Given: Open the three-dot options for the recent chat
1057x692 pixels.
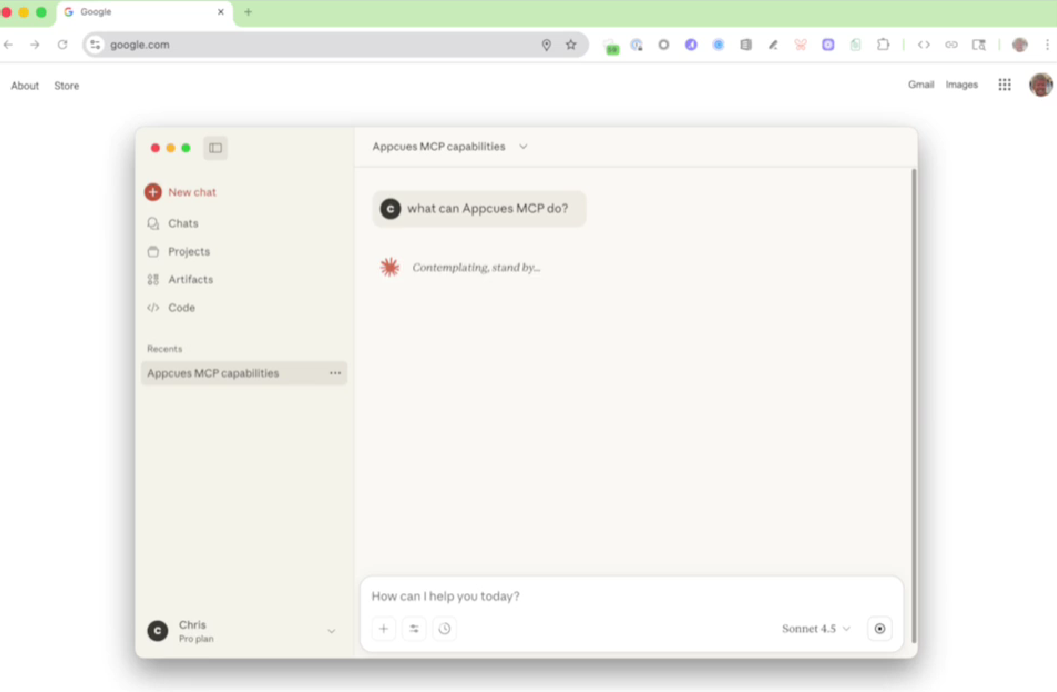Looking at the screenshot, I should [335, 373].
